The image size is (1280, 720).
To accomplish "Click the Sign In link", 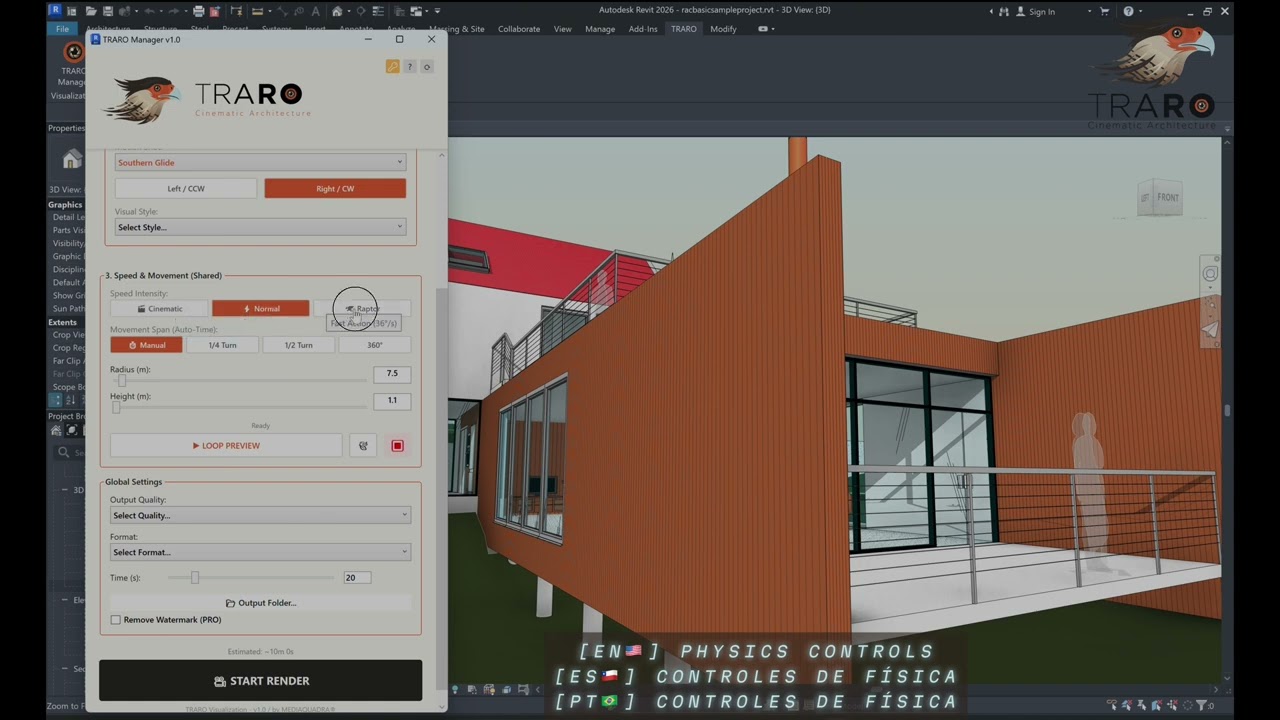I will click(1042, 12).
